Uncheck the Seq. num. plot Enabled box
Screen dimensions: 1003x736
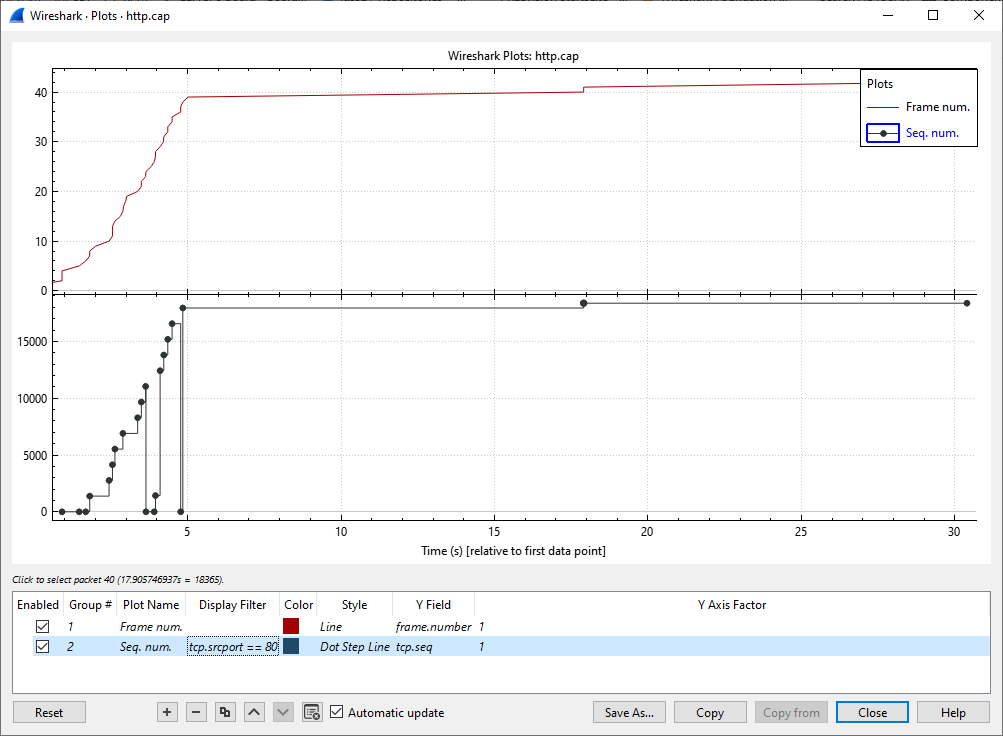point(42,647)
